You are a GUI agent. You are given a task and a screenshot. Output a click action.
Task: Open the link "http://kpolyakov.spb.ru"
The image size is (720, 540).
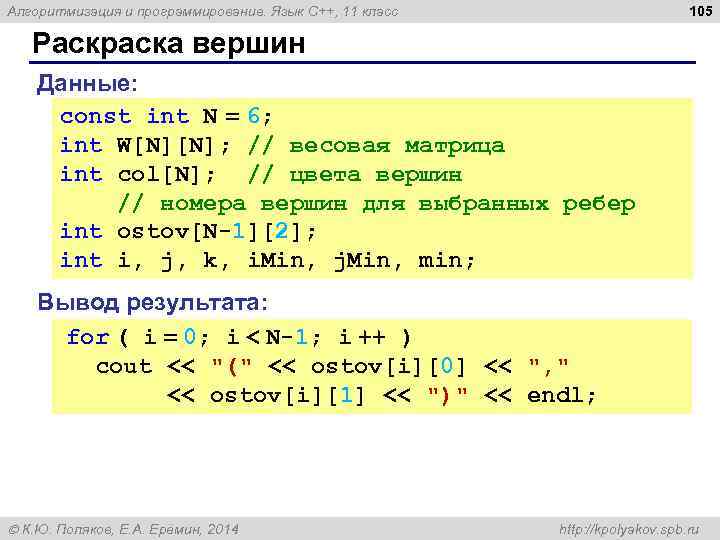click(630, 529)
